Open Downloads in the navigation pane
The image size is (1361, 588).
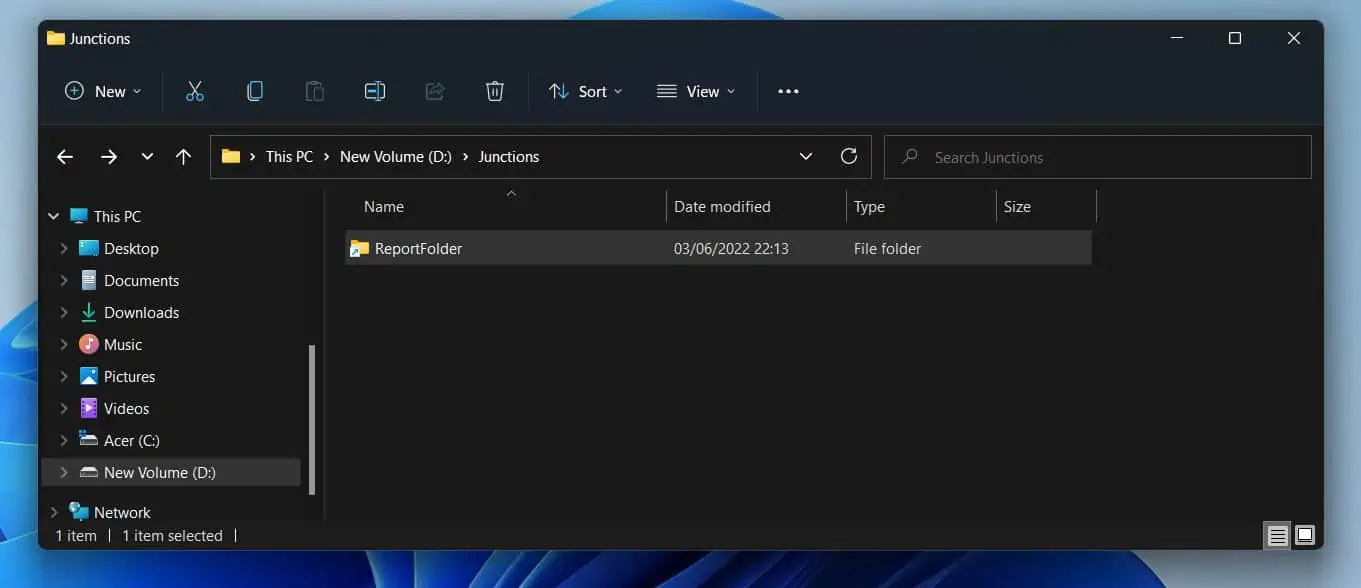coord(141,312)
